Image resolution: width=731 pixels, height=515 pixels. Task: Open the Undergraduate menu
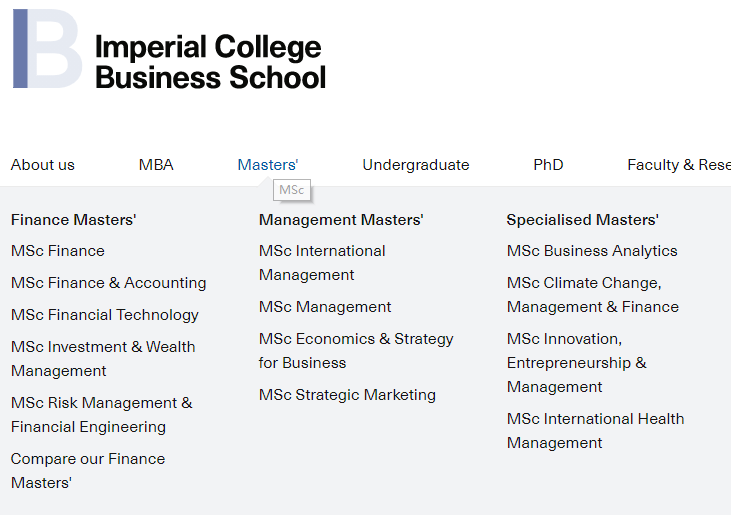click(x=416, y=165)
